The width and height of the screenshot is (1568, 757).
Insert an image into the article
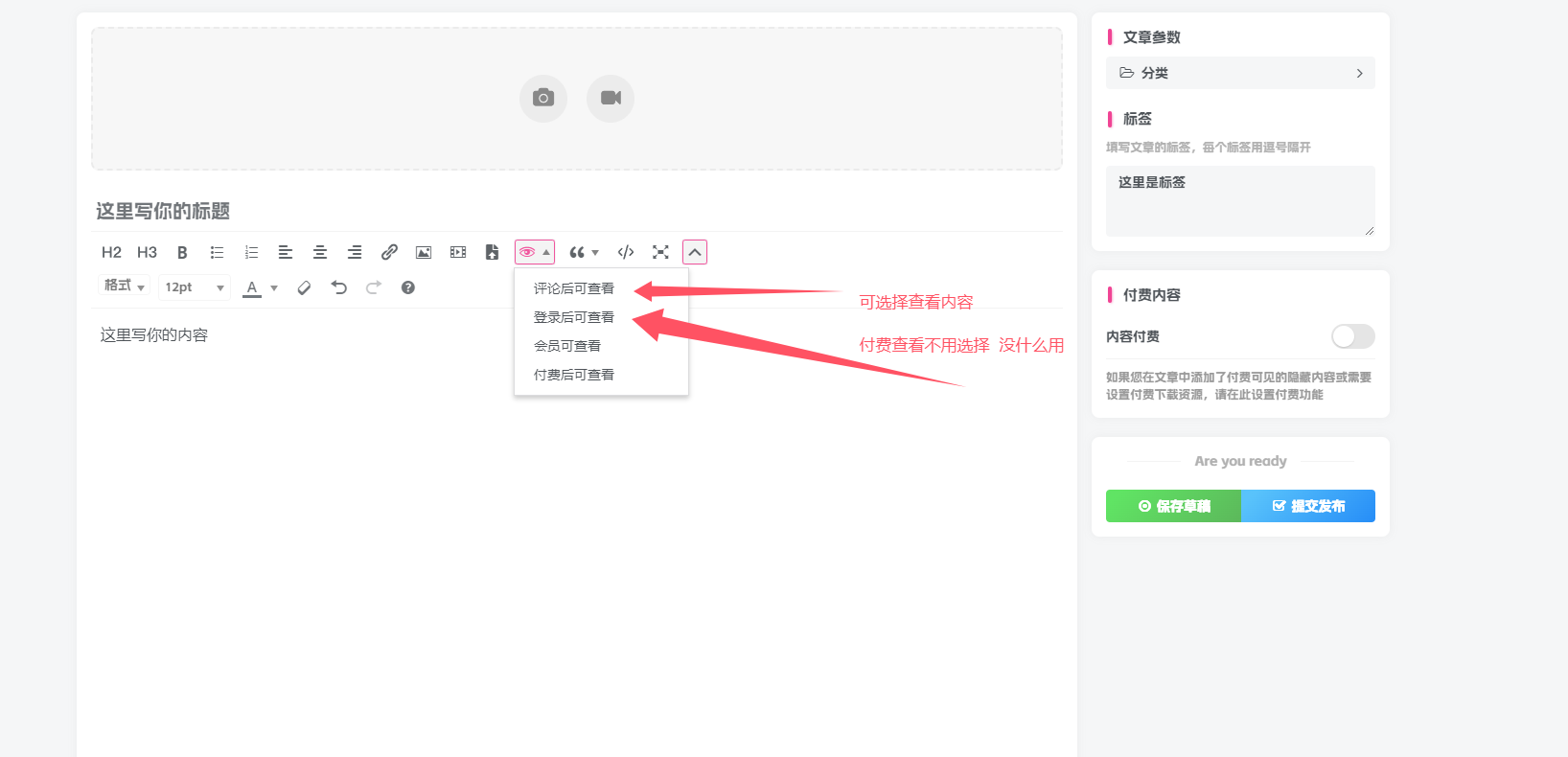pos(424,252)
